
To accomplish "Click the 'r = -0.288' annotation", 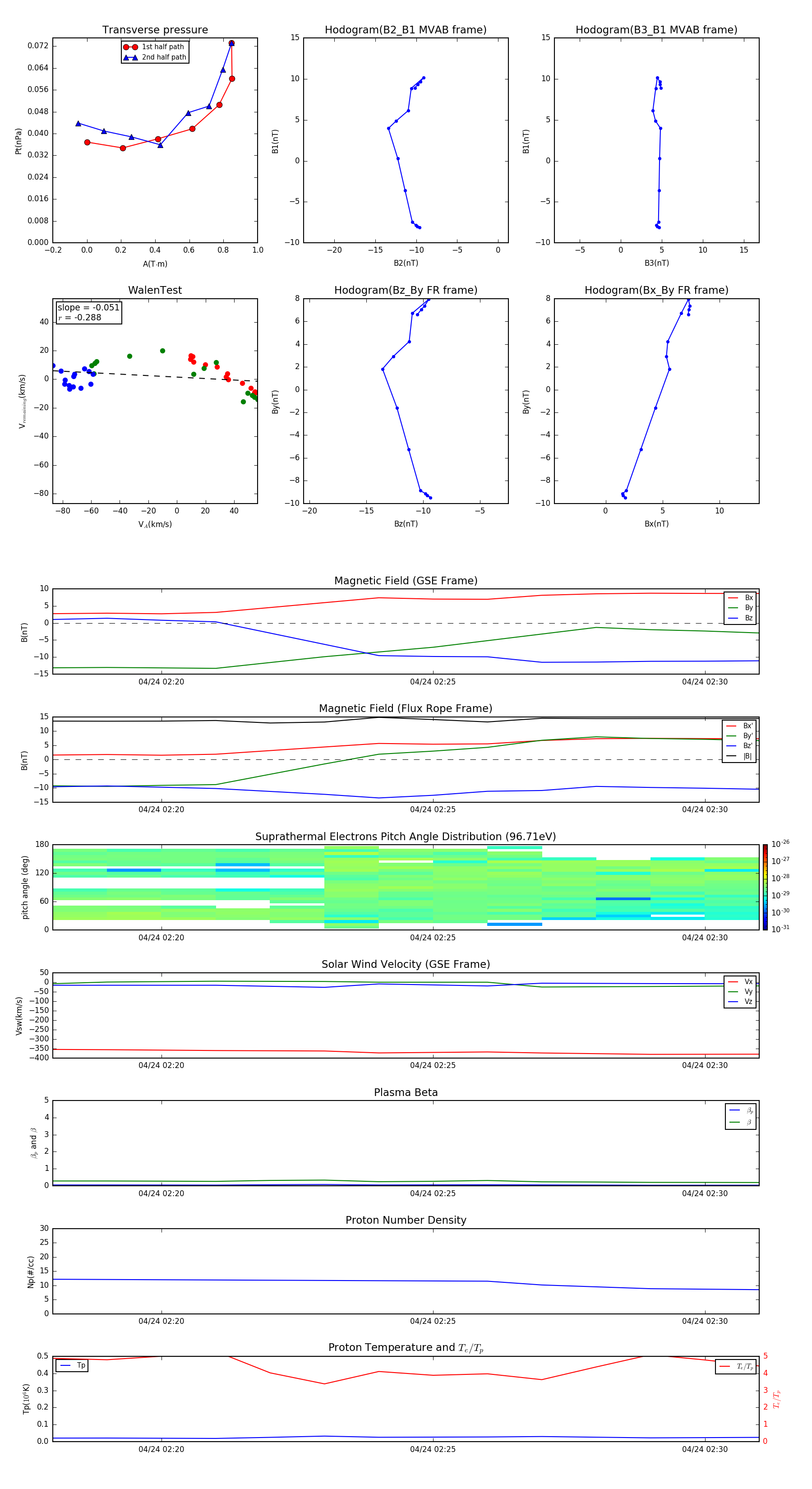I will pyautogui.click(x=80, y=317).
